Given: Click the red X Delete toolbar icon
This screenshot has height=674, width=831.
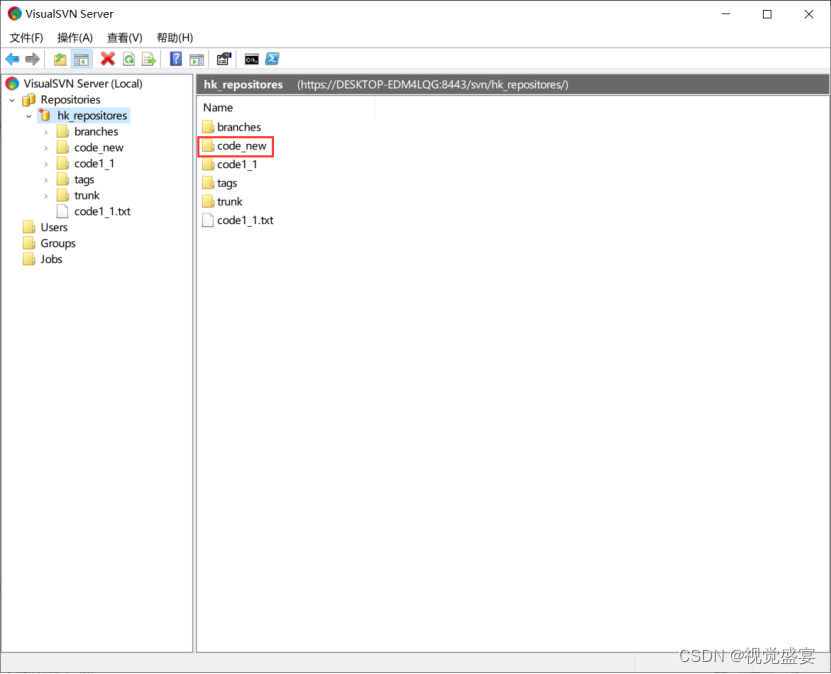Looking at the screenshot, I should coord(108,59).
